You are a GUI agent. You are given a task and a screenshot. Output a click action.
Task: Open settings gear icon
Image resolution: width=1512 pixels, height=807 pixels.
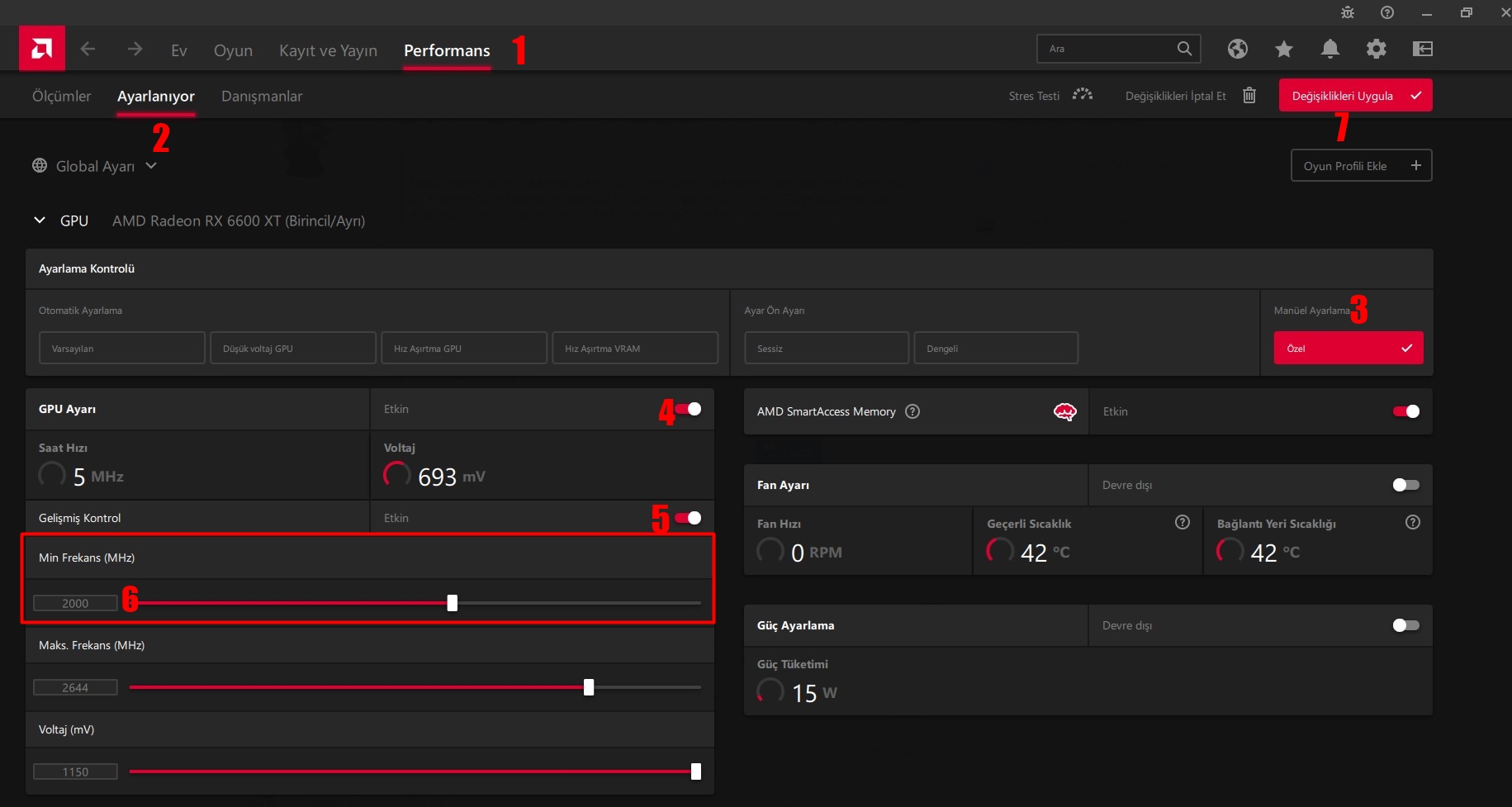(1376, 49)
